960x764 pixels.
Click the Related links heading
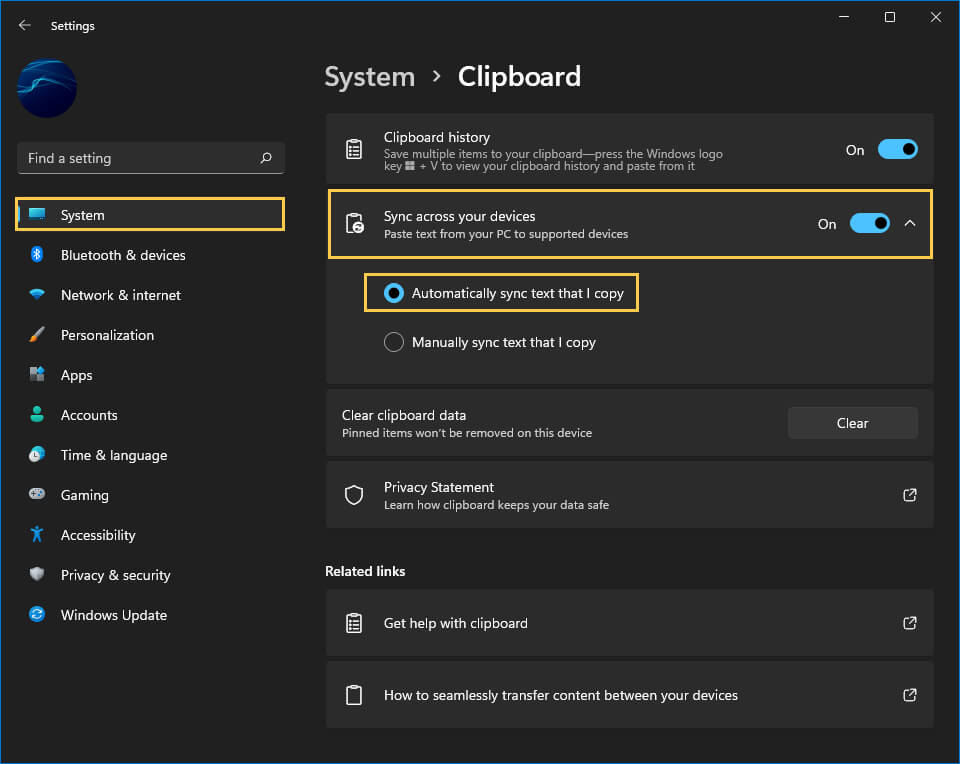pos(365,571)
